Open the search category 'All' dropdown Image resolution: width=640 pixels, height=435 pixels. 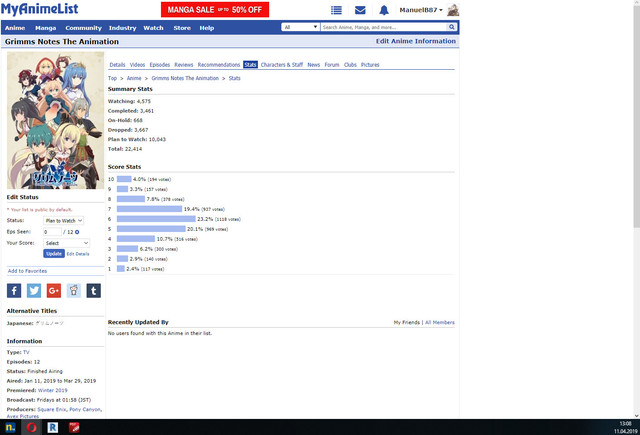point(300,27)
